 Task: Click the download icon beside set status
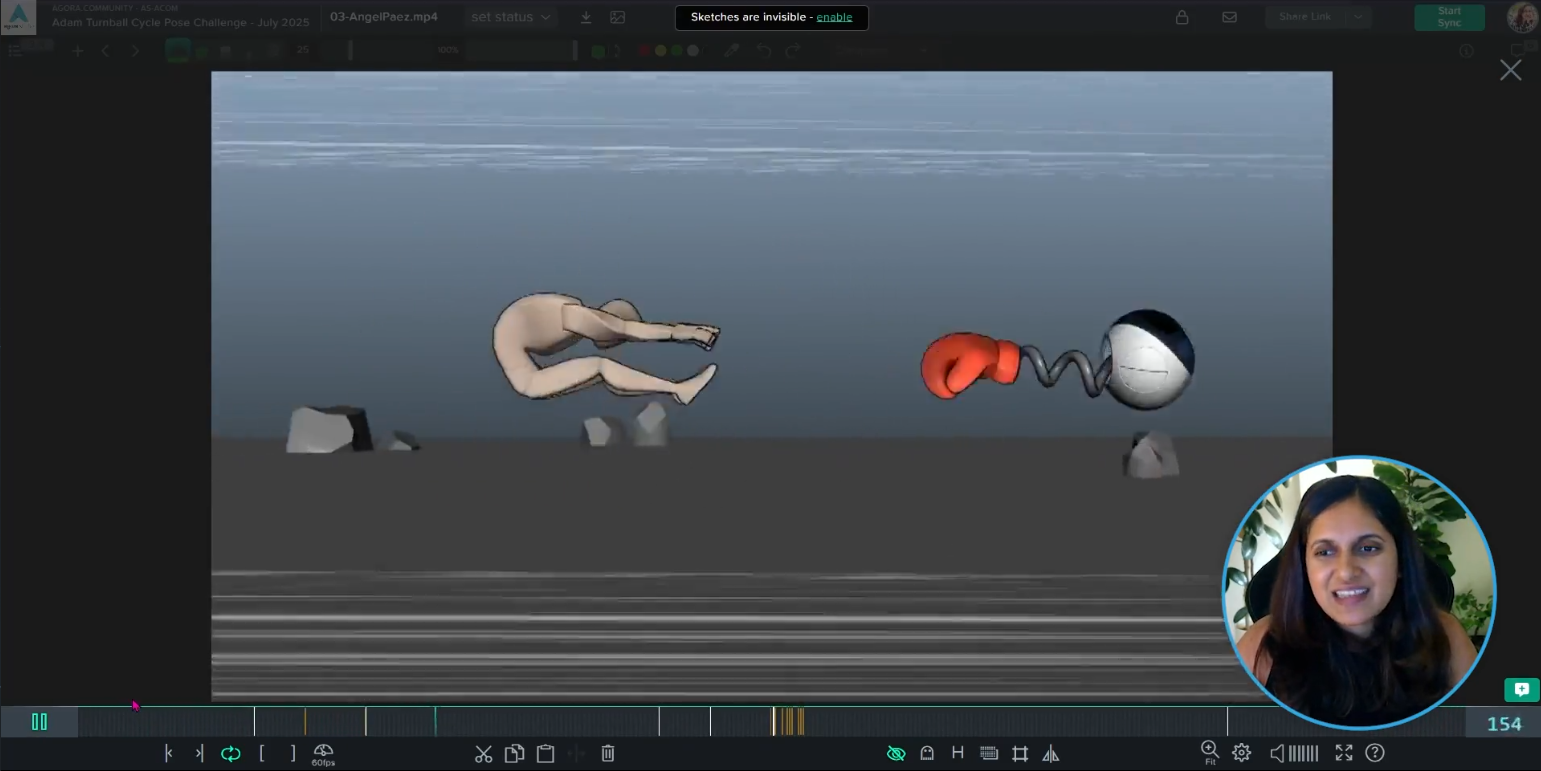(586, 17)
